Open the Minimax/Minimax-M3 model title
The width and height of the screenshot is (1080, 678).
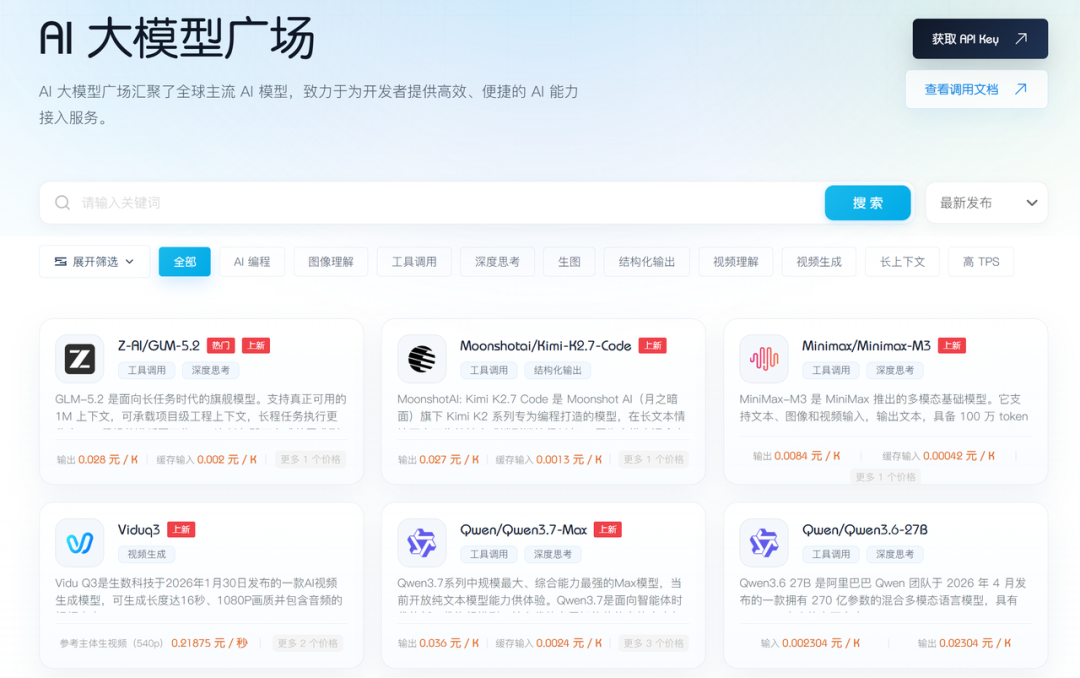(x=866, y=346)
